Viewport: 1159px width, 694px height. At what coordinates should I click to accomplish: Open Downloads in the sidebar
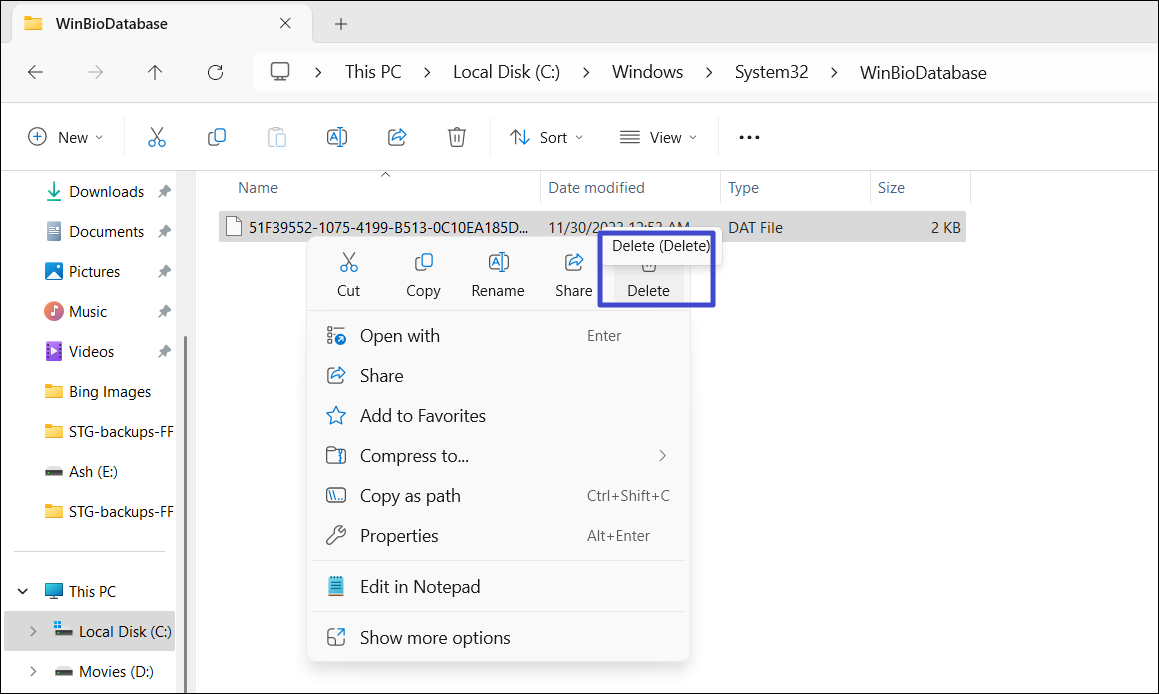(x=106, y=192)
